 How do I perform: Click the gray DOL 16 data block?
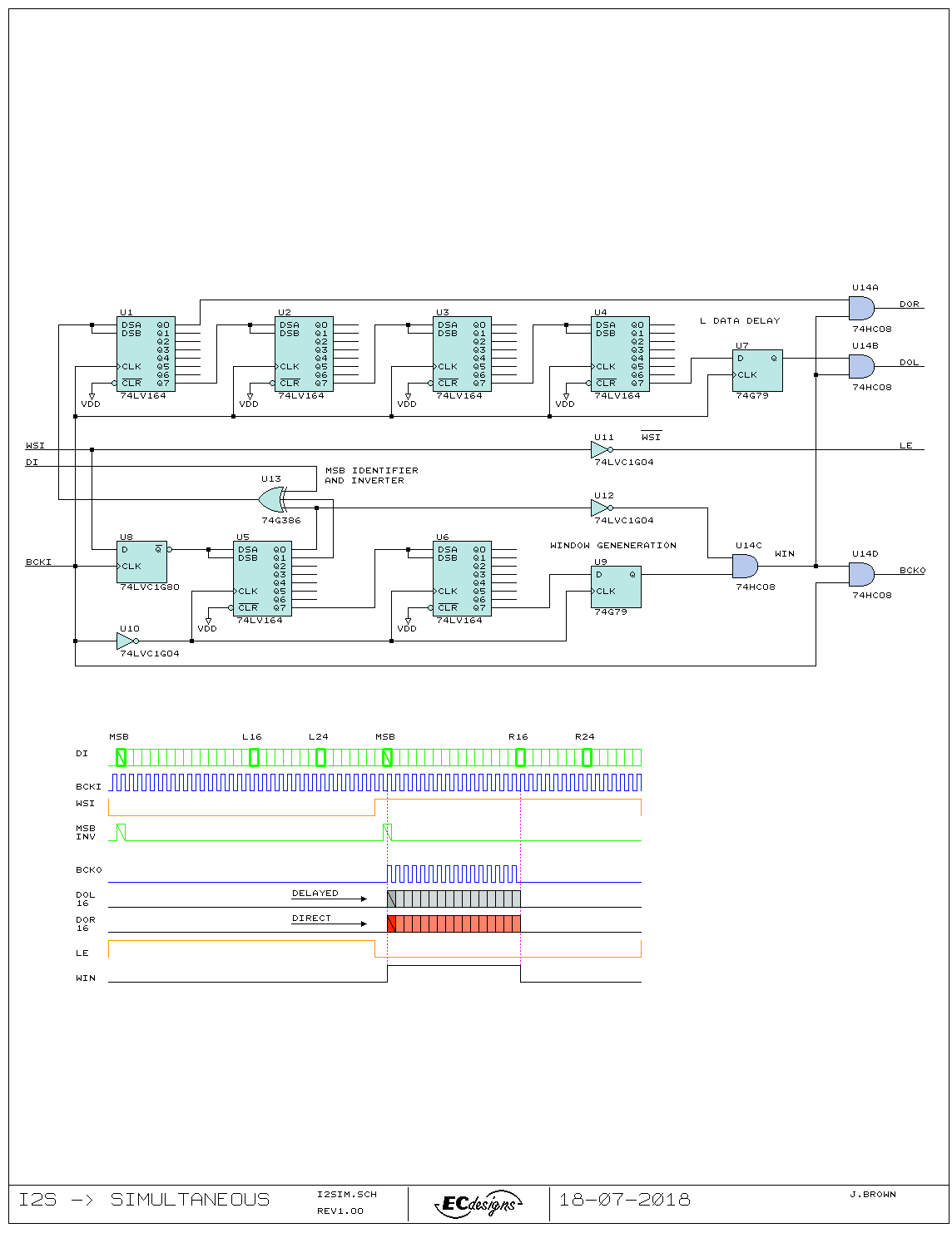click(454, 899)
